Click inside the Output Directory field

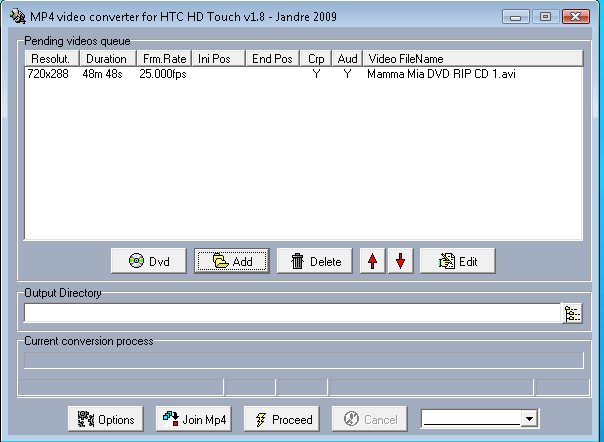pyautogui.click(x=290, y=314)
